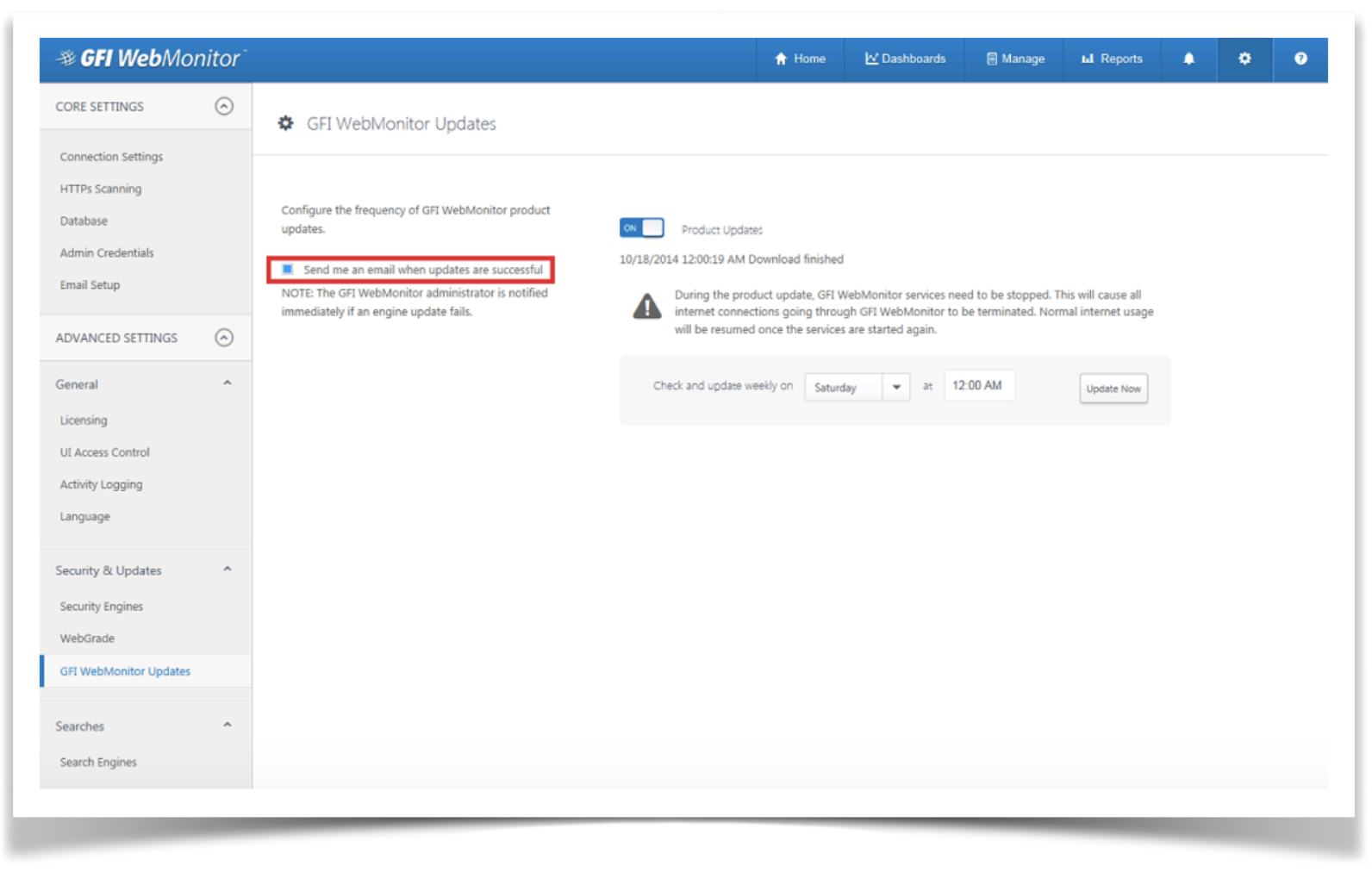
Task: Click the Update Now button
Action: point(1113,389)
